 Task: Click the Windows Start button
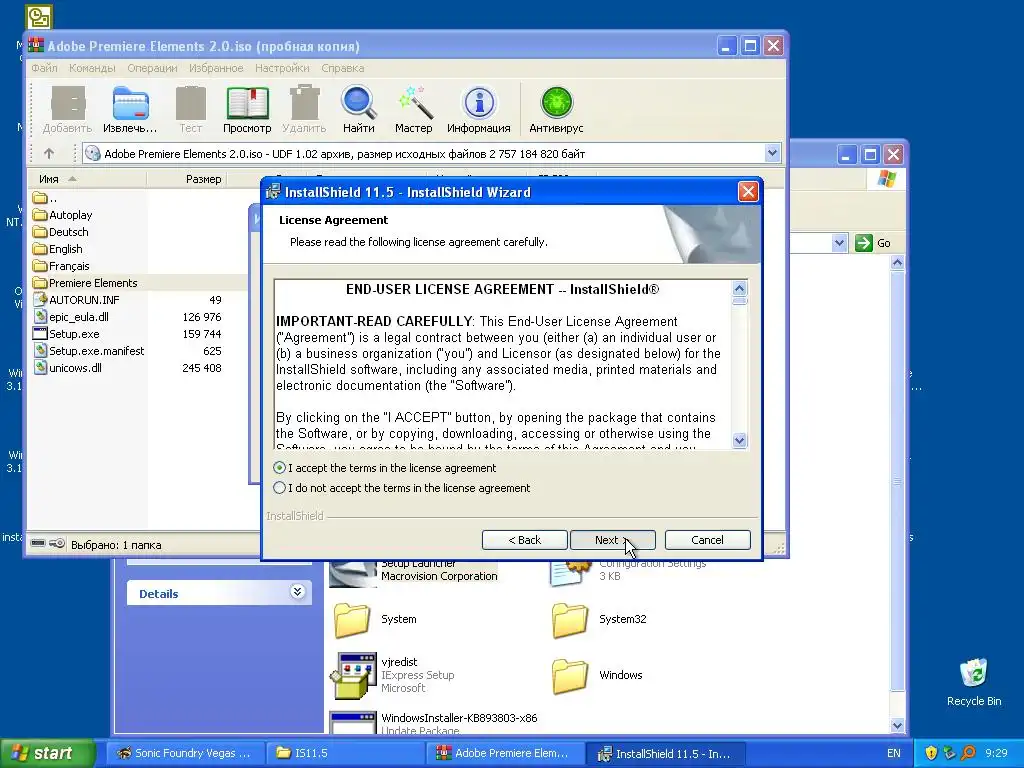47,753
